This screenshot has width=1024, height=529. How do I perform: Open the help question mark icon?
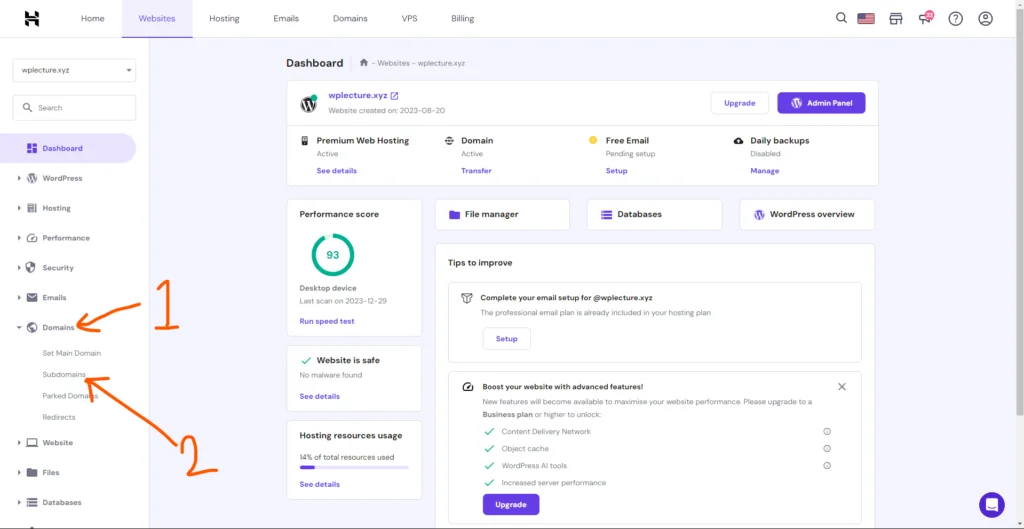pos(955,18)
